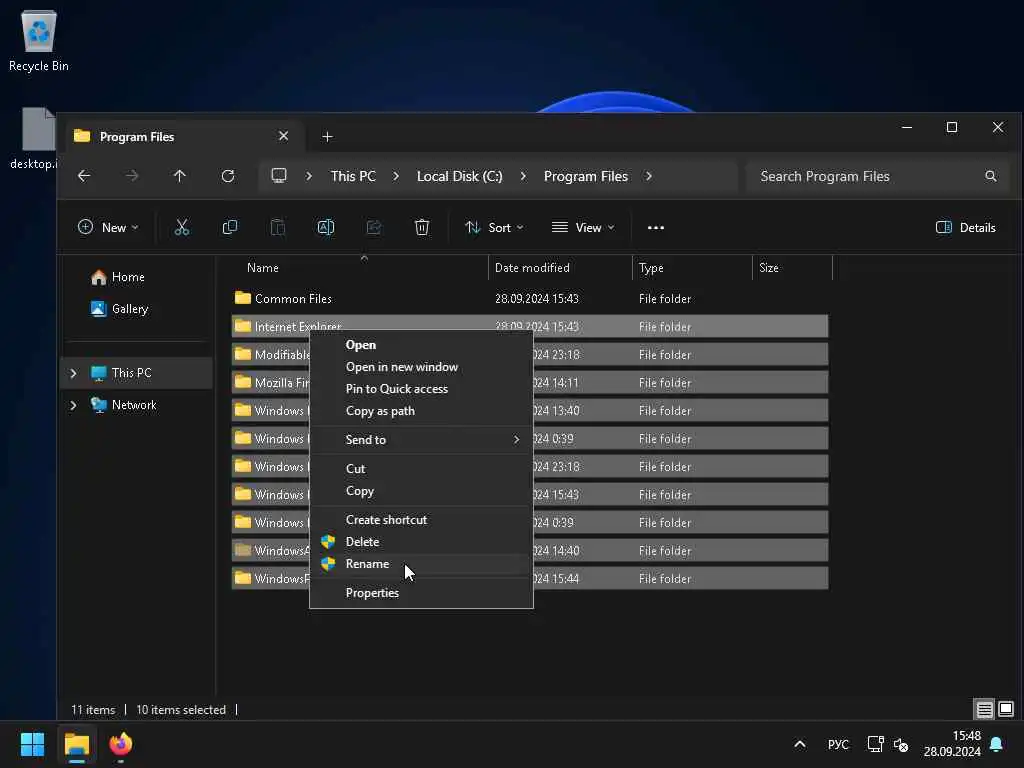1024x768 pixels.
Task: Open the See more three-dots menu
Action: click(x=656, y=227)
